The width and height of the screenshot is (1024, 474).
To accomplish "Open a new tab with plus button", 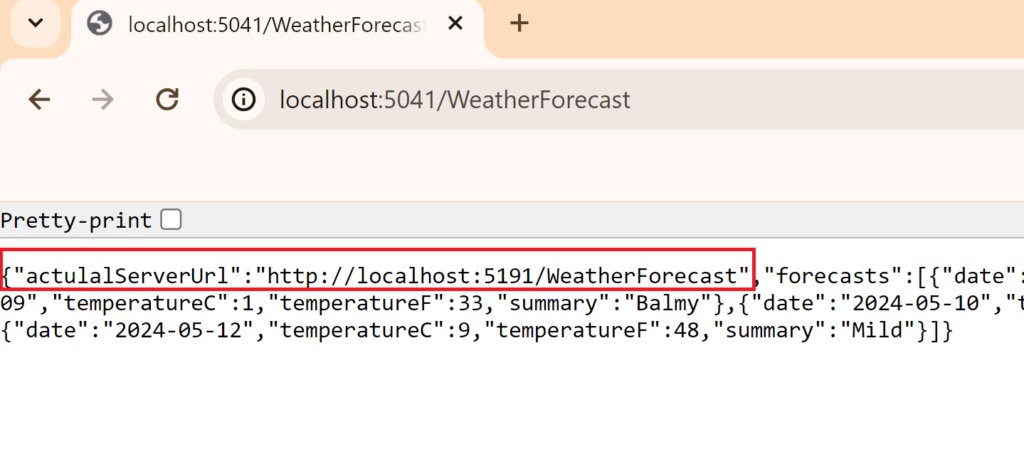I will pos(518,24).
